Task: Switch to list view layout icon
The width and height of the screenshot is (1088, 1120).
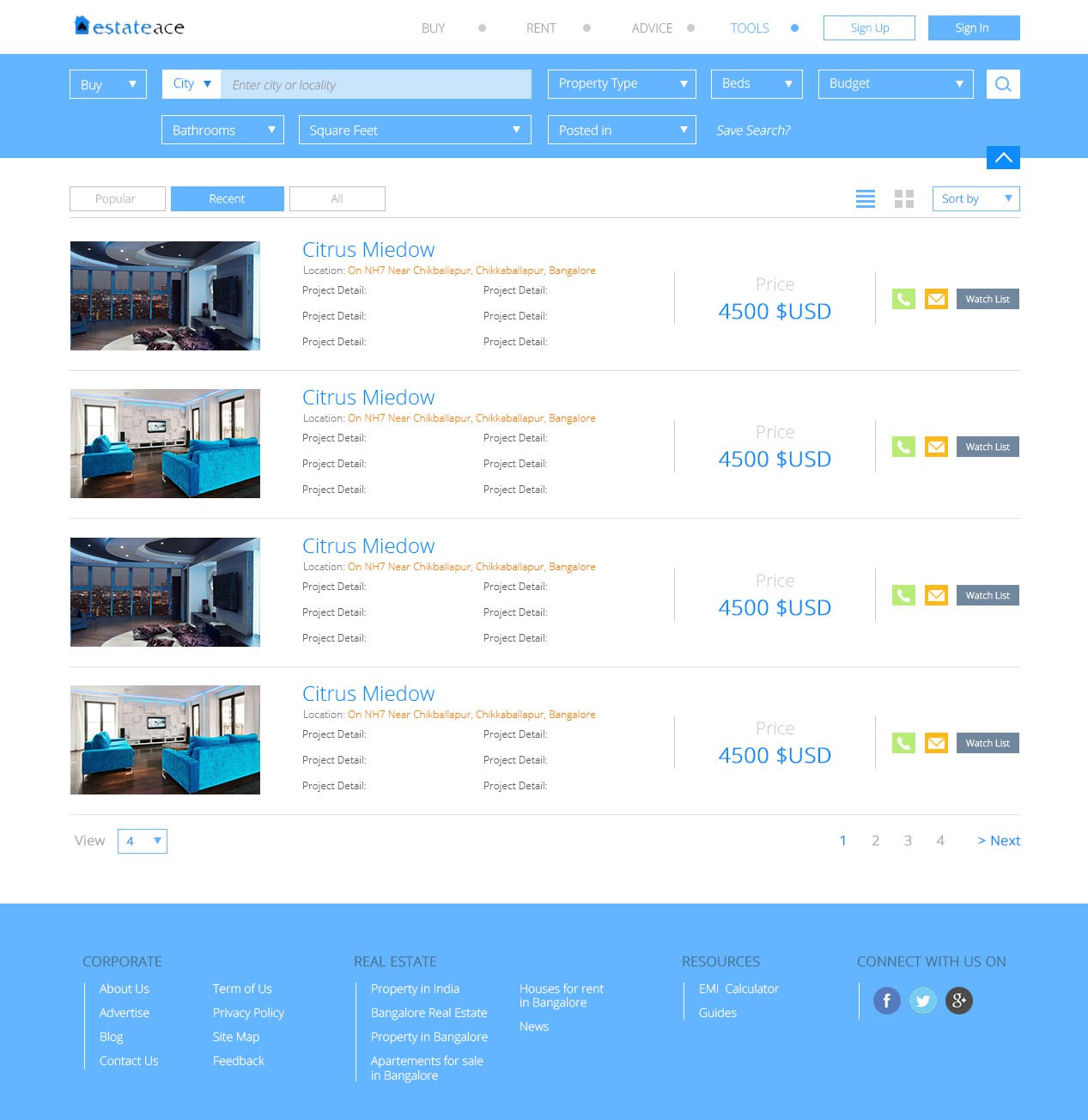Action: [866, 199]
